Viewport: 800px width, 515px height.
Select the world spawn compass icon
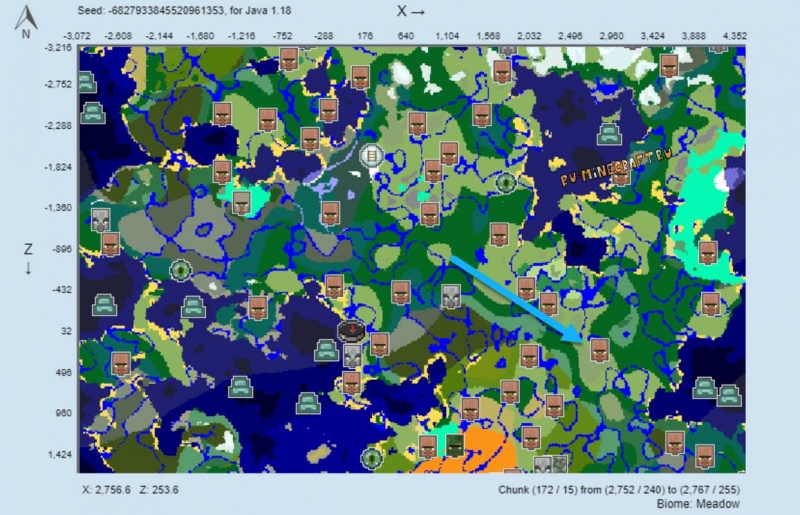[x=352, y=331]
